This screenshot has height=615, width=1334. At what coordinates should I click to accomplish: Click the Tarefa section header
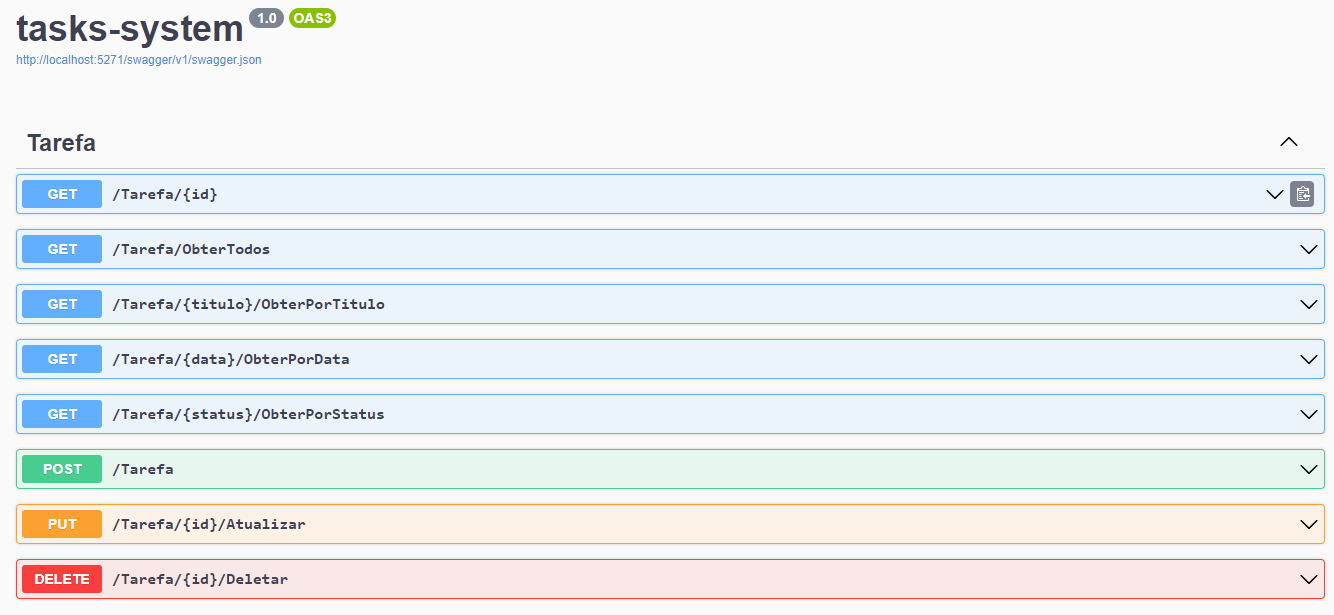click(62, 143)
